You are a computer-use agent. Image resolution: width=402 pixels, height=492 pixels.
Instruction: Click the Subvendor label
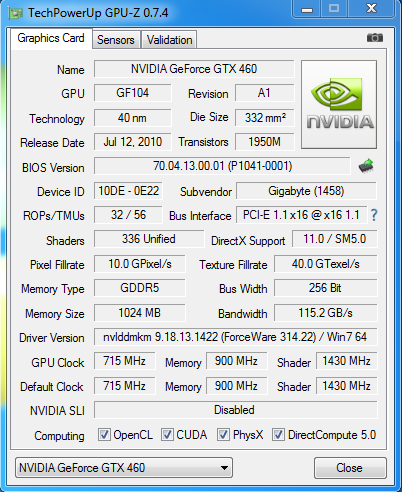206,192
